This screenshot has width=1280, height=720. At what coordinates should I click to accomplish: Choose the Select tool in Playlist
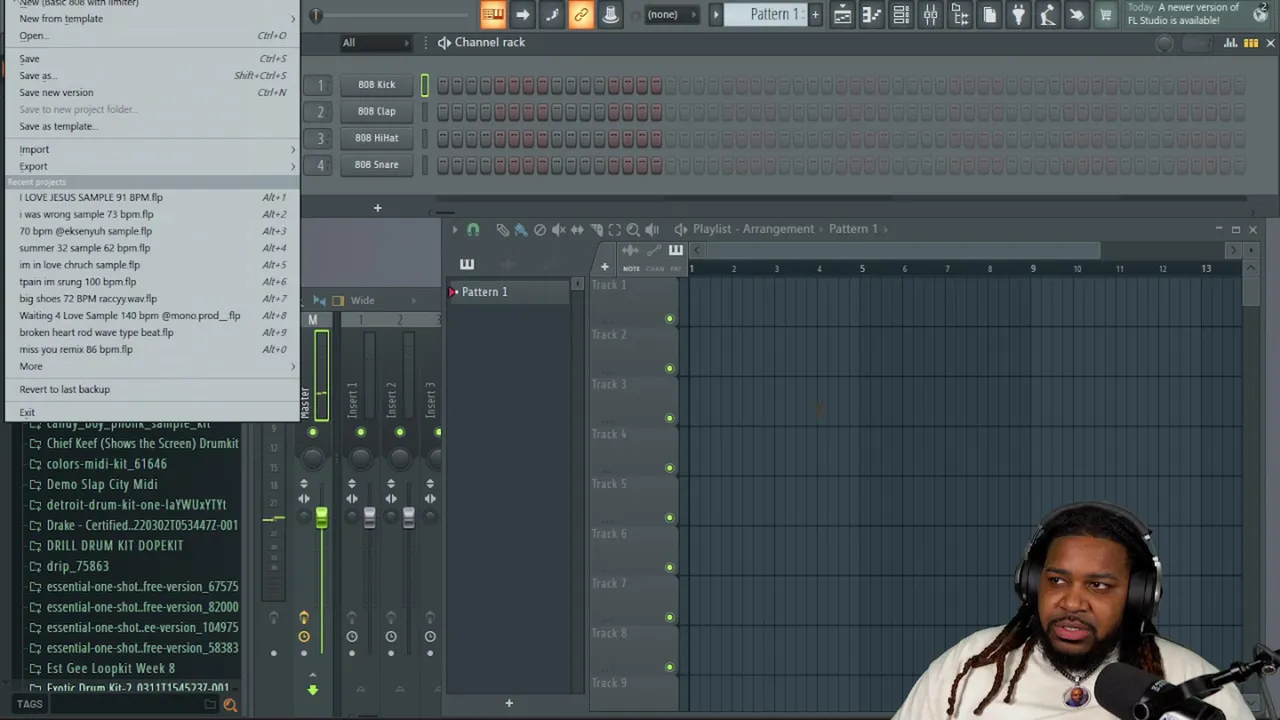pos(615,229)
